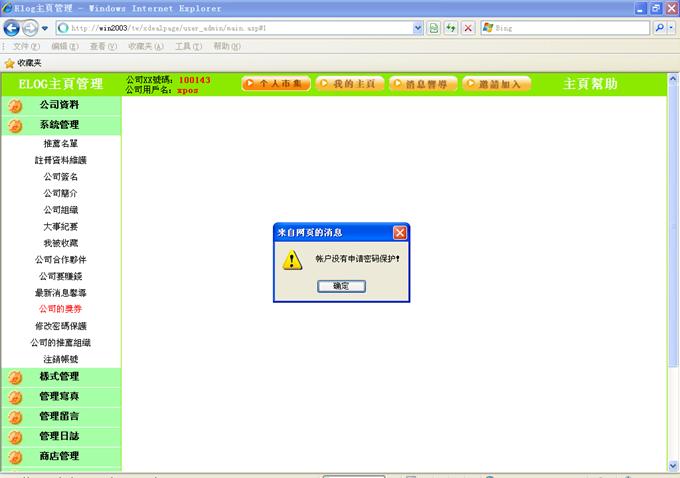Click into the Bing search field
This screenshot has width=680, height=478.
coord(570,28)
